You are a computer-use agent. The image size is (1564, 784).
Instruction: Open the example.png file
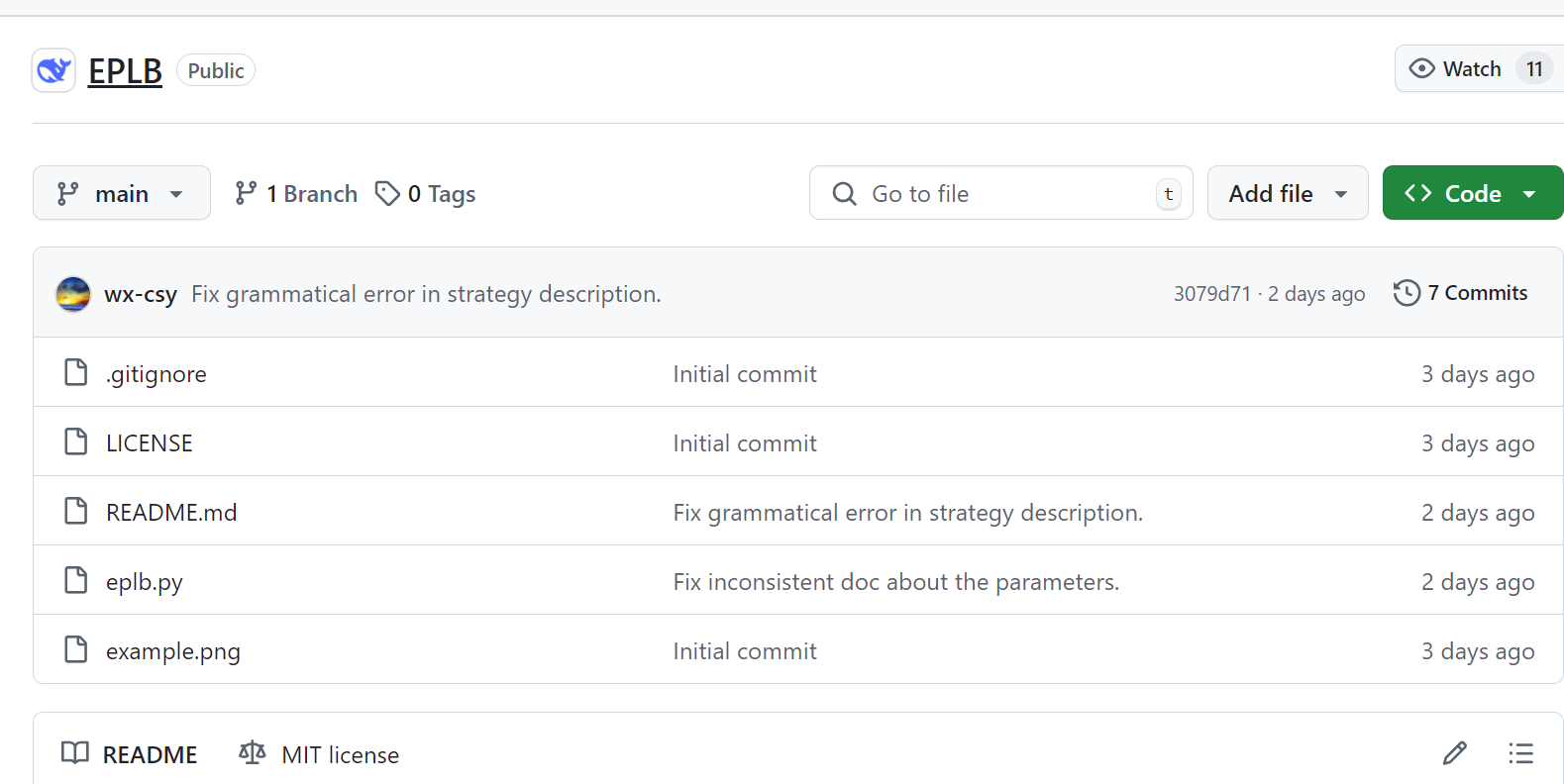click(173, 651)
